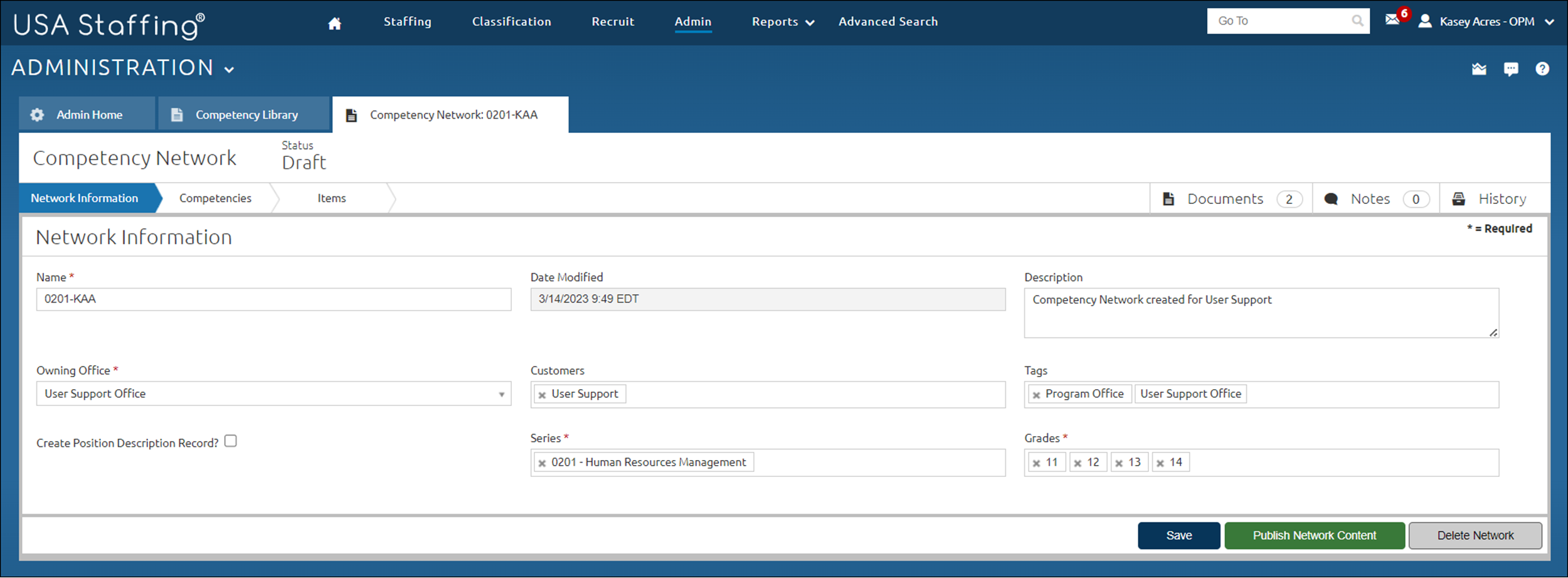Open the mail notifications envelope icon

click(1392, 20)
